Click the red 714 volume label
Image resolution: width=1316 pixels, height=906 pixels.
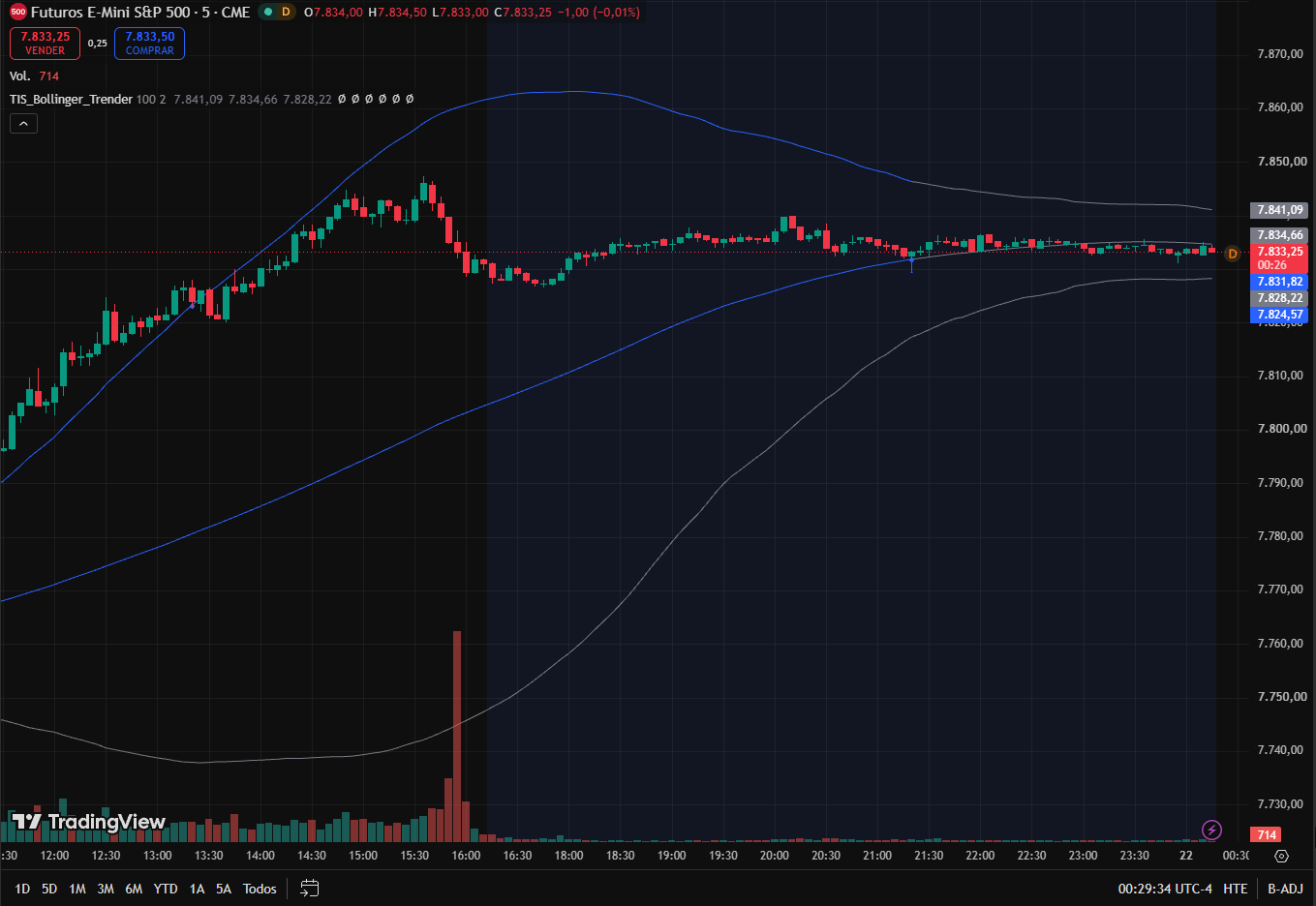(x=1267, y=834)
